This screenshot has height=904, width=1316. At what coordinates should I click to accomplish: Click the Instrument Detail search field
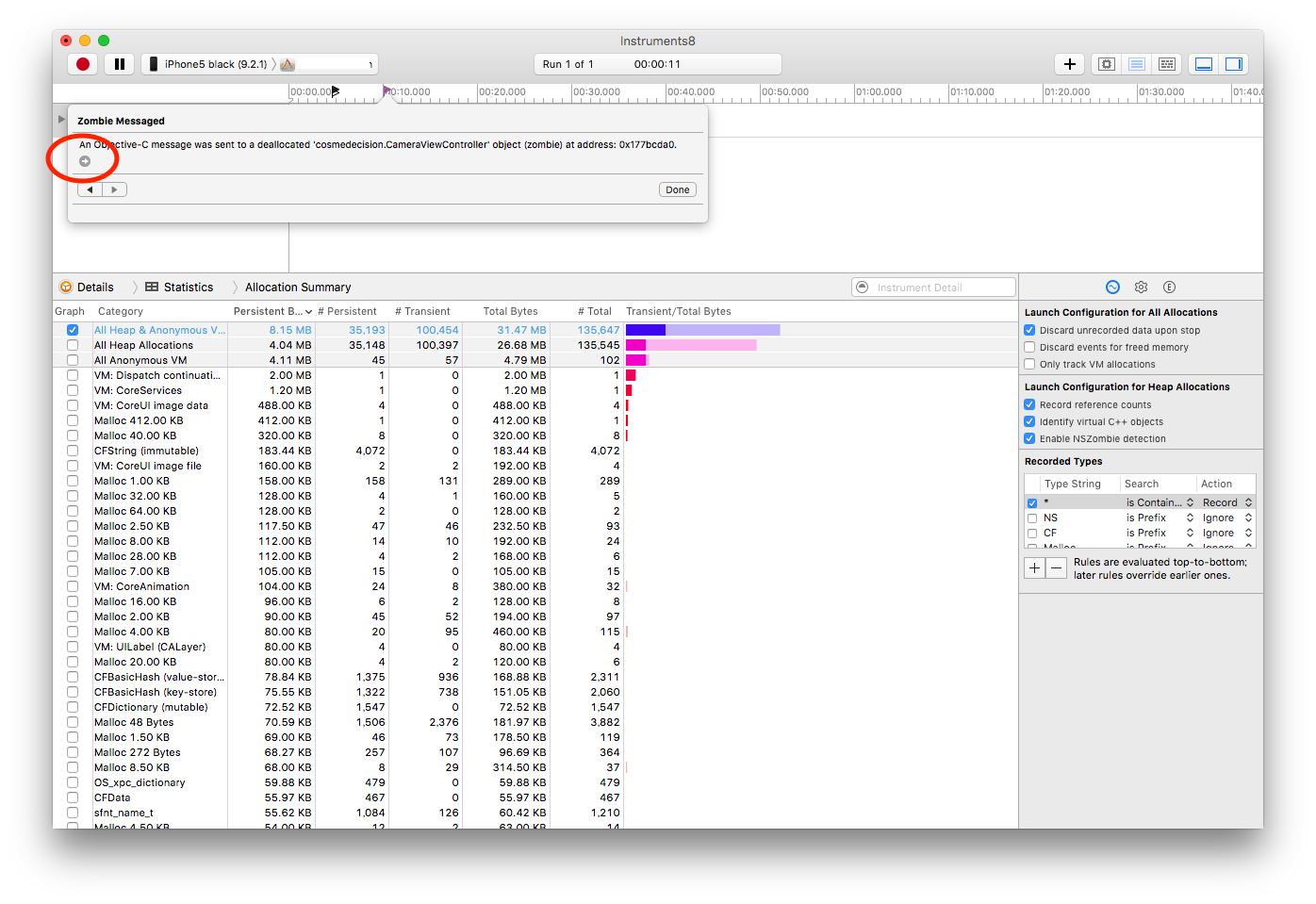[933, 288]
